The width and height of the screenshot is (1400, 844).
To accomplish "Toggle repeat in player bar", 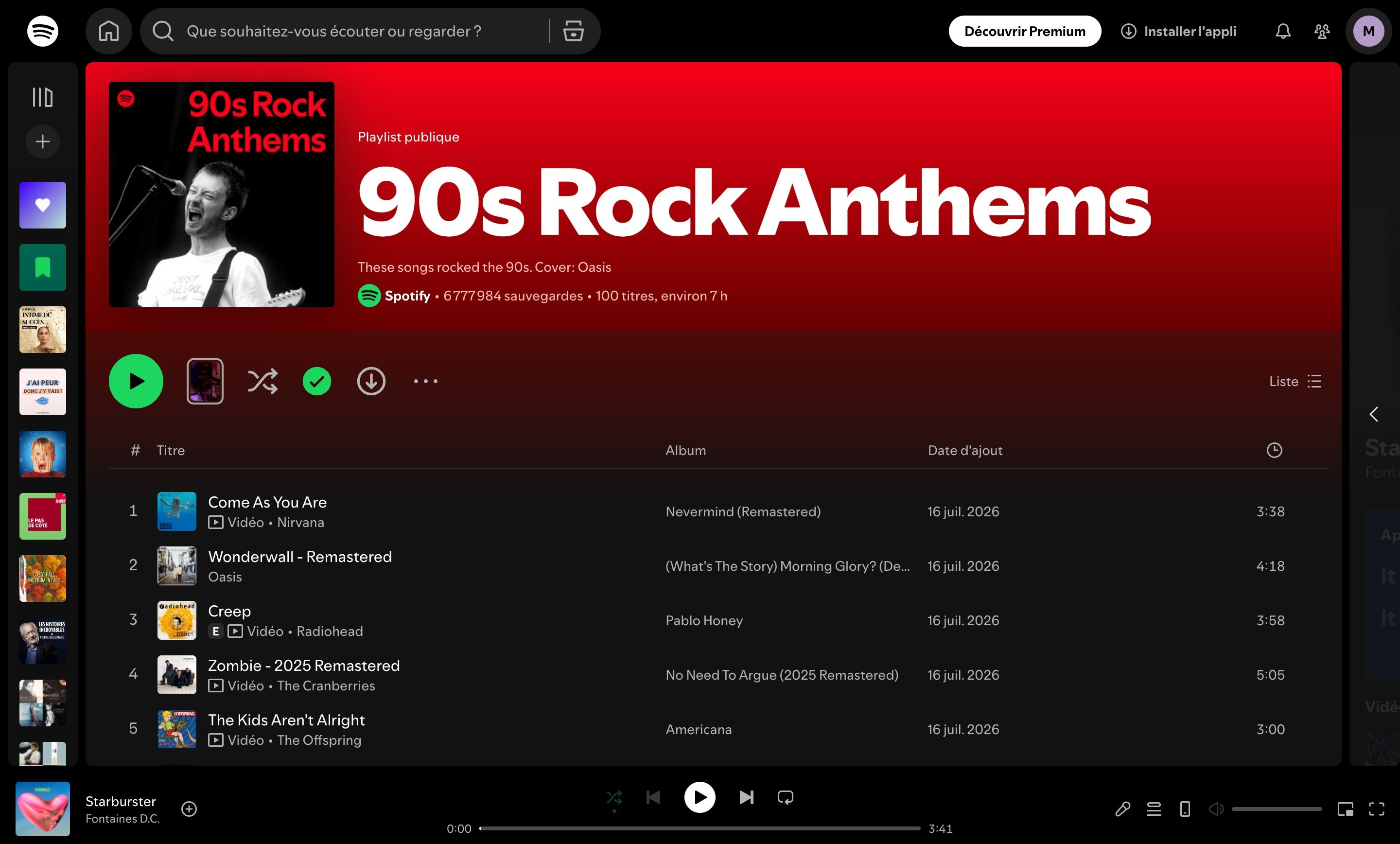I will click(x=785, y=797).
